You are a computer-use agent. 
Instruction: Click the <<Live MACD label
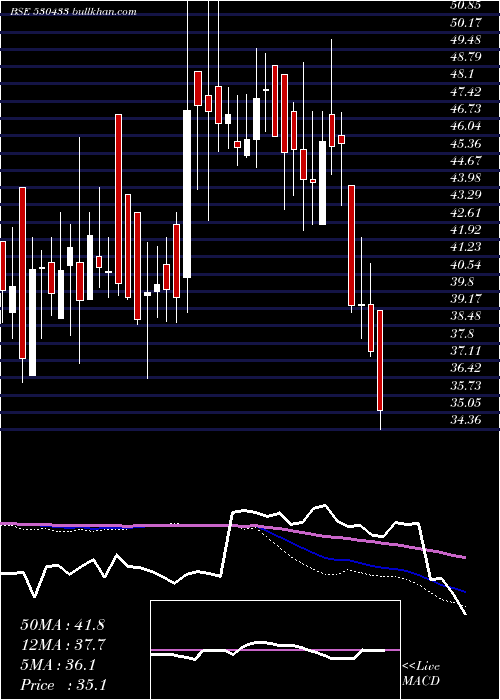(x=421, y=674)
